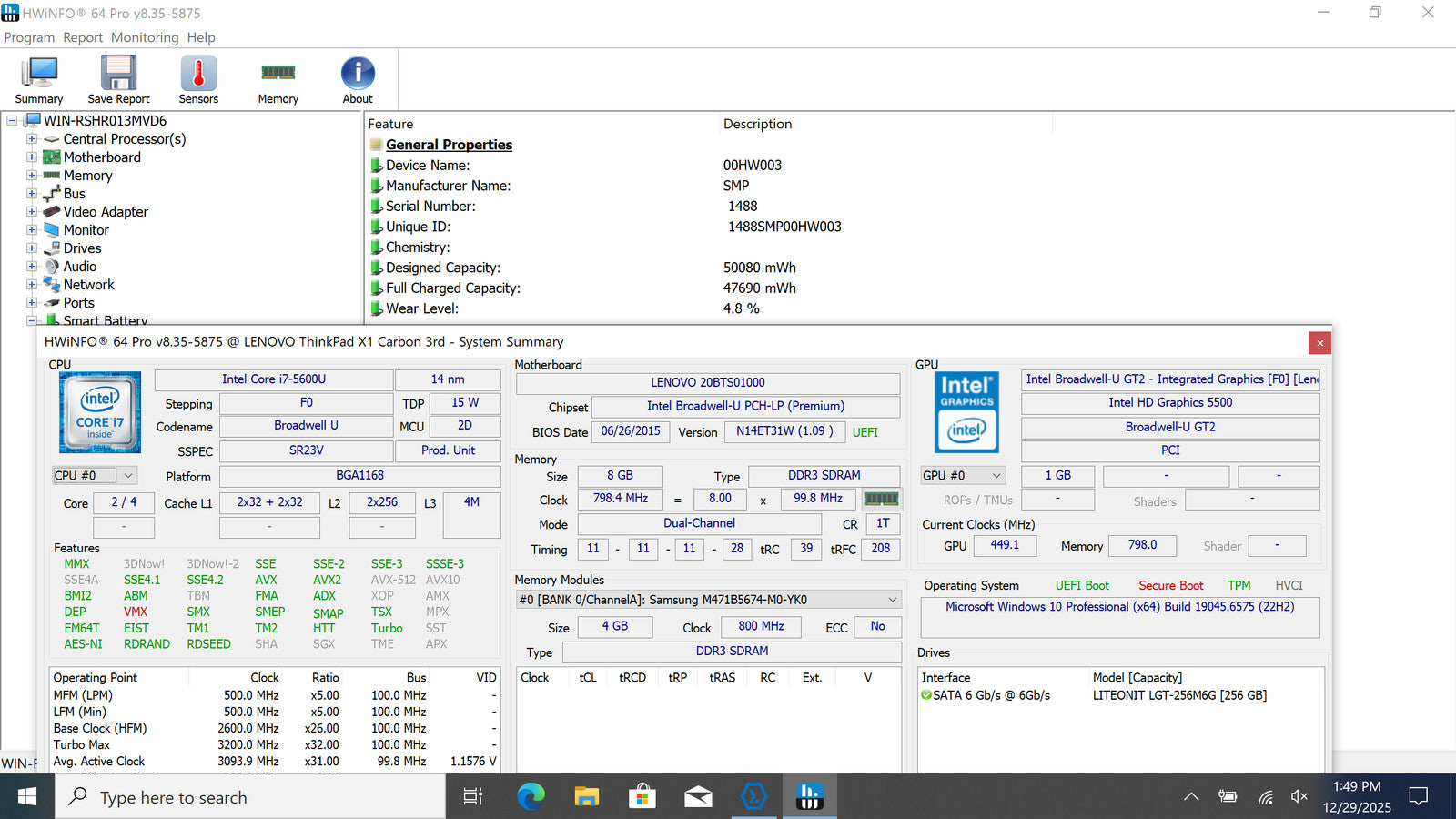
Task: Click the Intel Core i7 CPU logo
Action: coord(100,412)
